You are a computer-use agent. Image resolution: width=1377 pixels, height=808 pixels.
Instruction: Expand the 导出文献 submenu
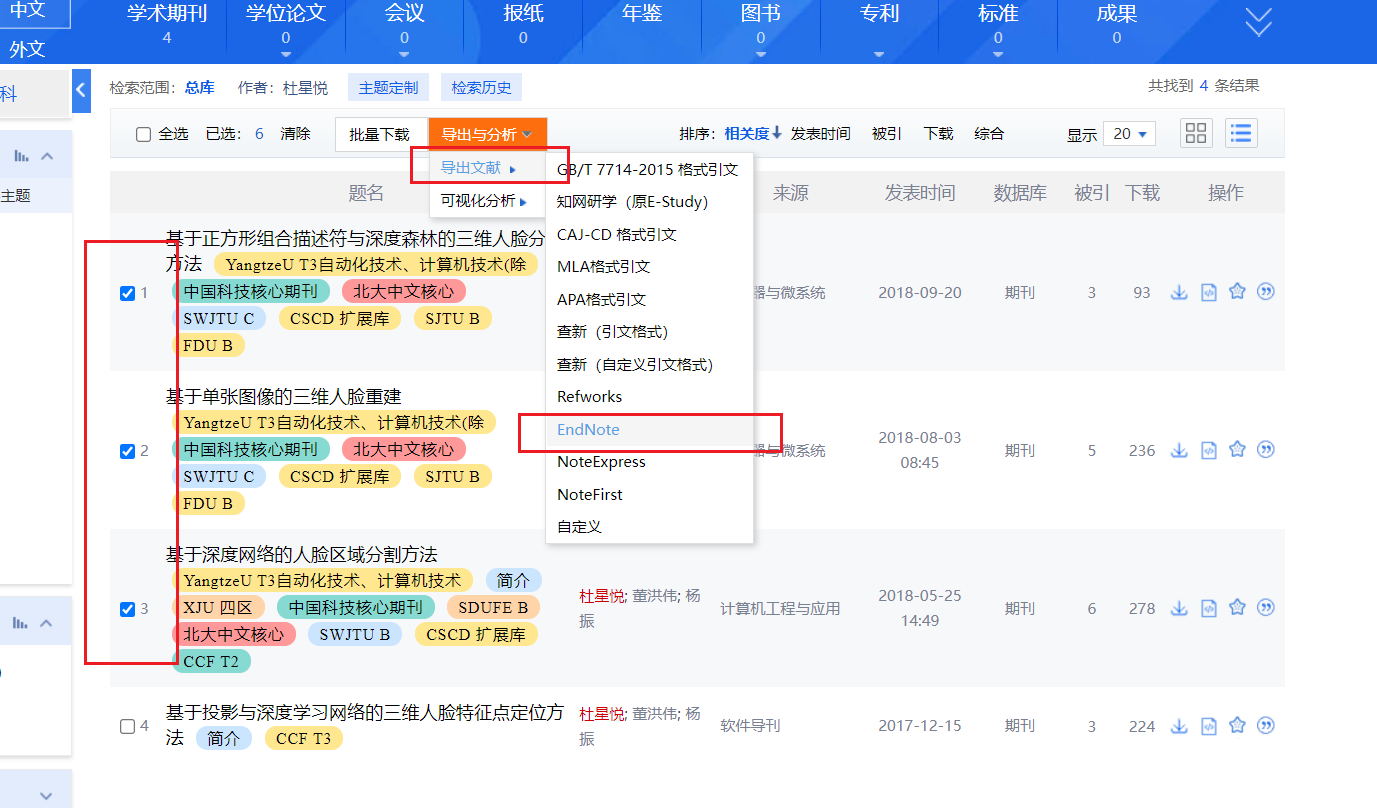pyautogui.click(x=487, y=168)
